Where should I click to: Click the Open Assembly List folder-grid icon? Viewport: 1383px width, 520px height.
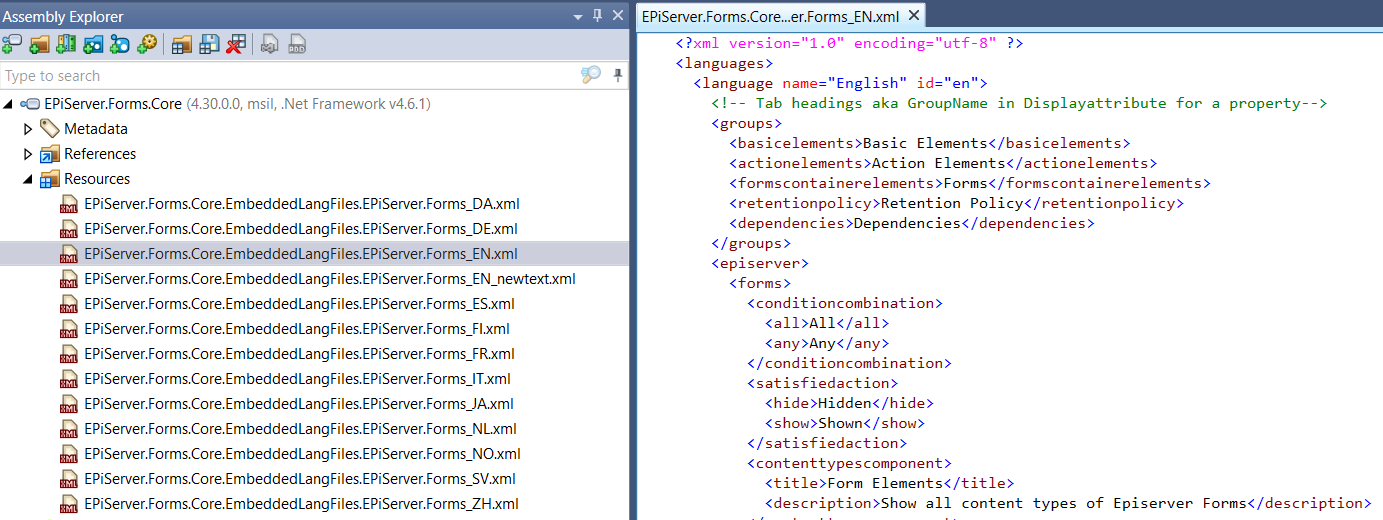(181, 44)
